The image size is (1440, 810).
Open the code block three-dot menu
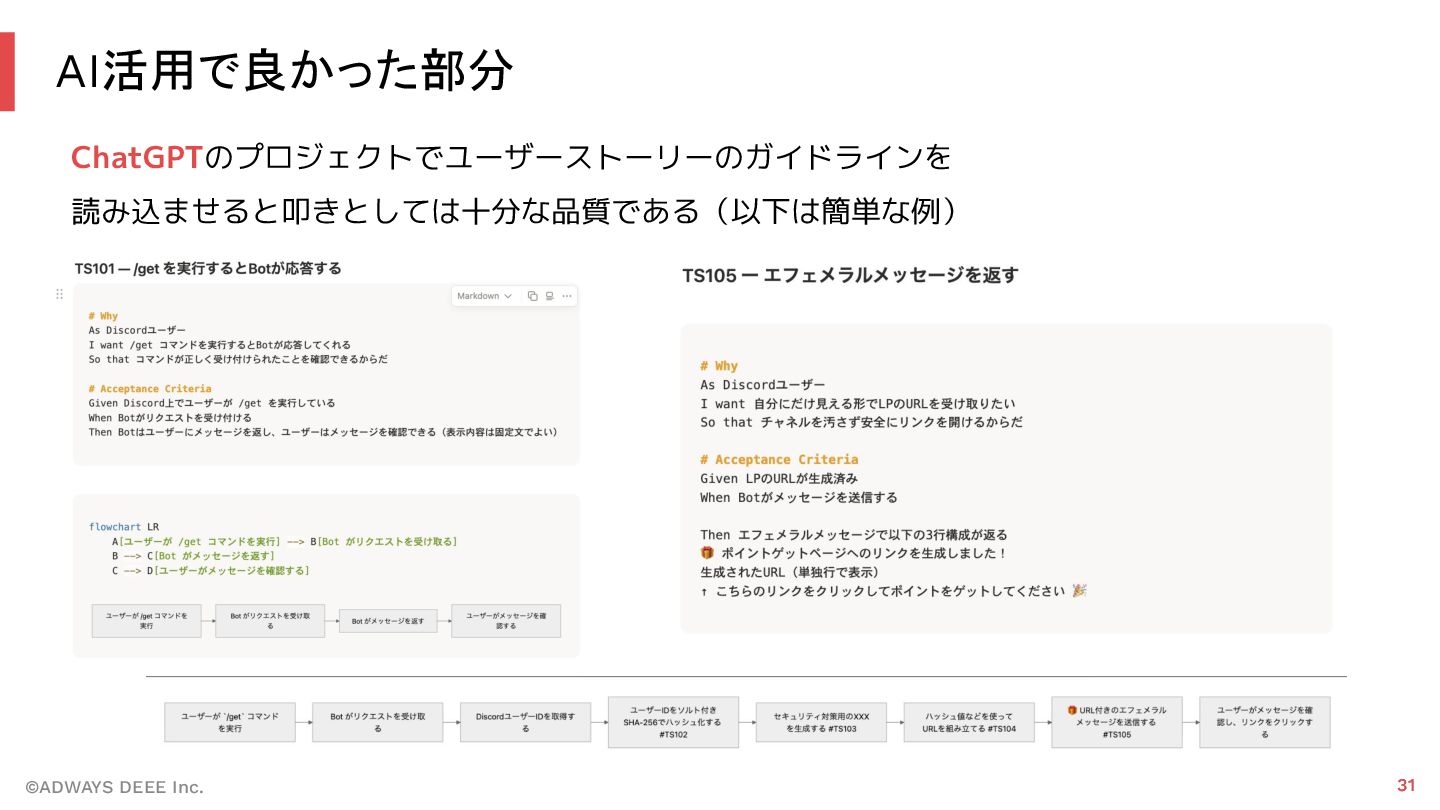[567, 296]
